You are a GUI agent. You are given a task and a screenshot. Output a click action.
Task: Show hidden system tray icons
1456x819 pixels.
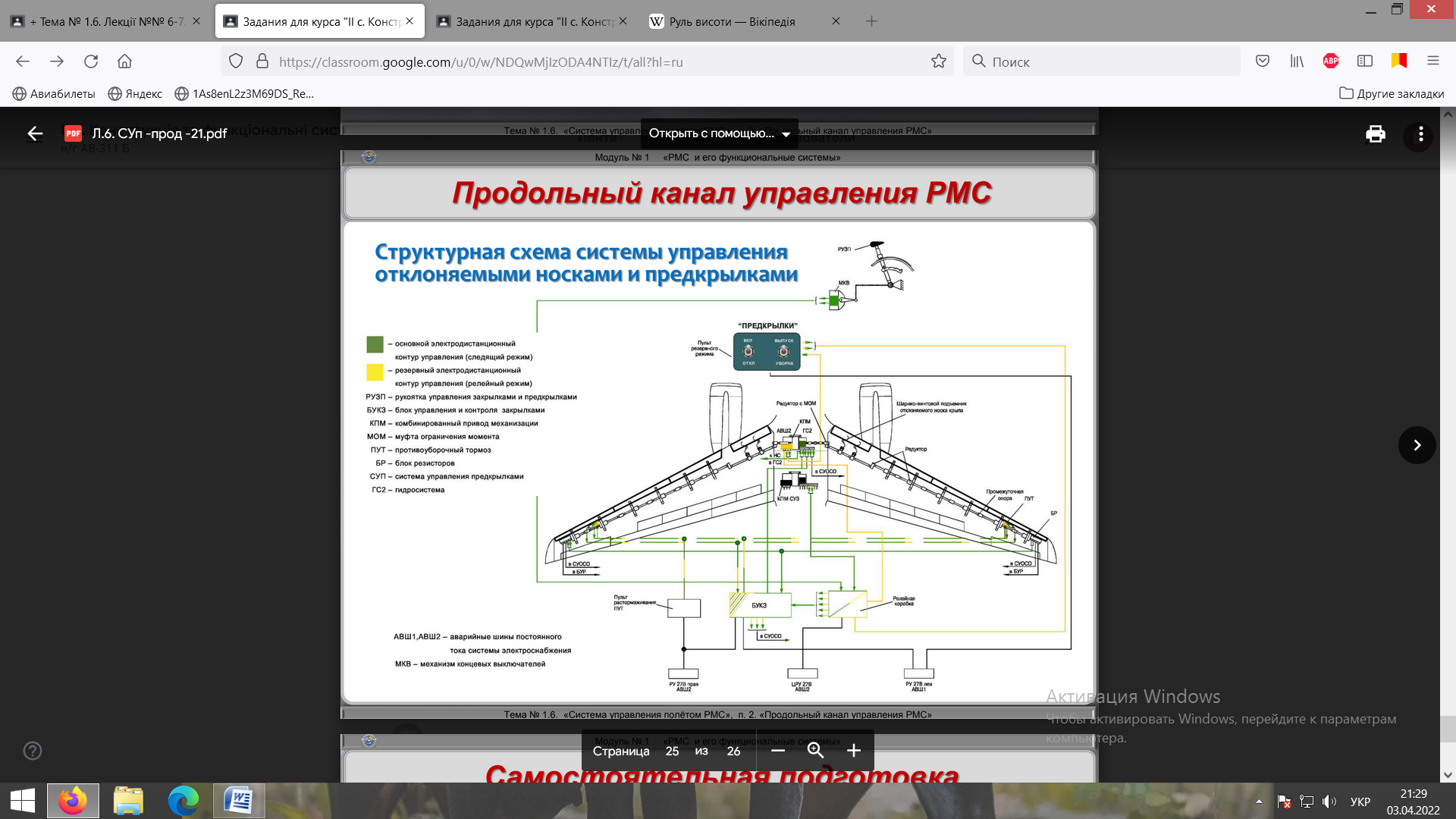1259,802
